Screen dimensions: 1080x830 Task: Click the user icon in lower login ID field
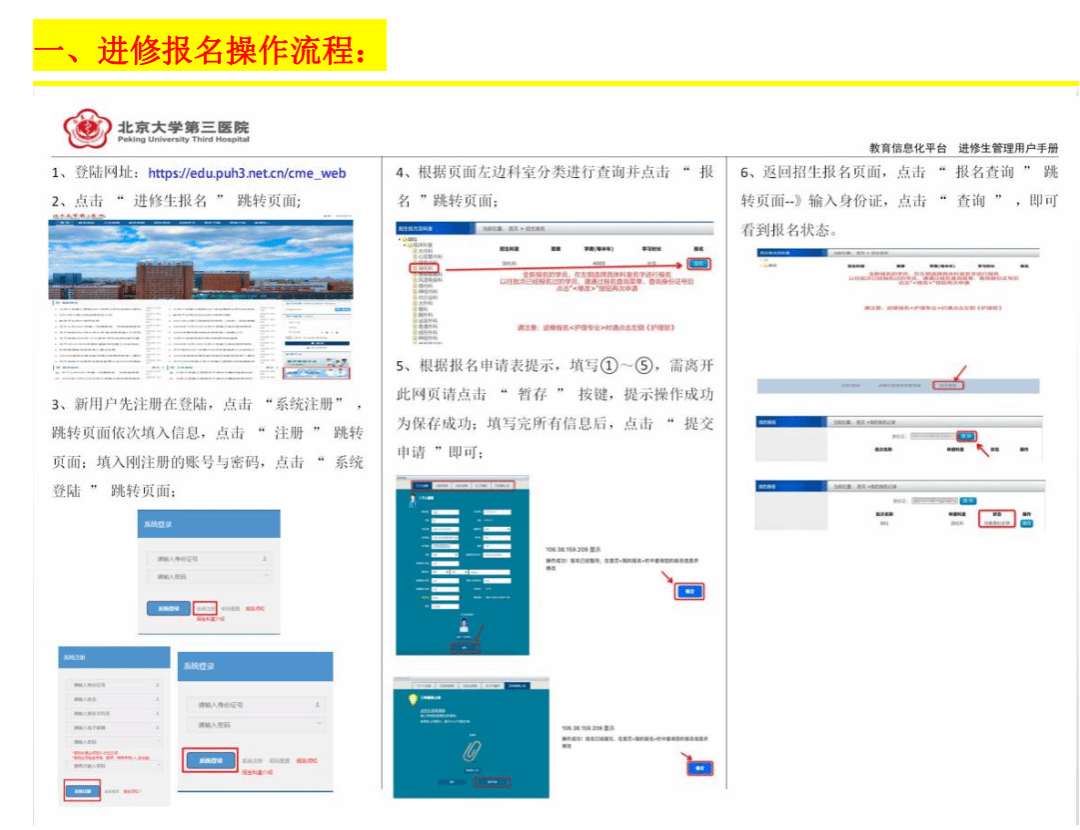click(x=318, y=705)
